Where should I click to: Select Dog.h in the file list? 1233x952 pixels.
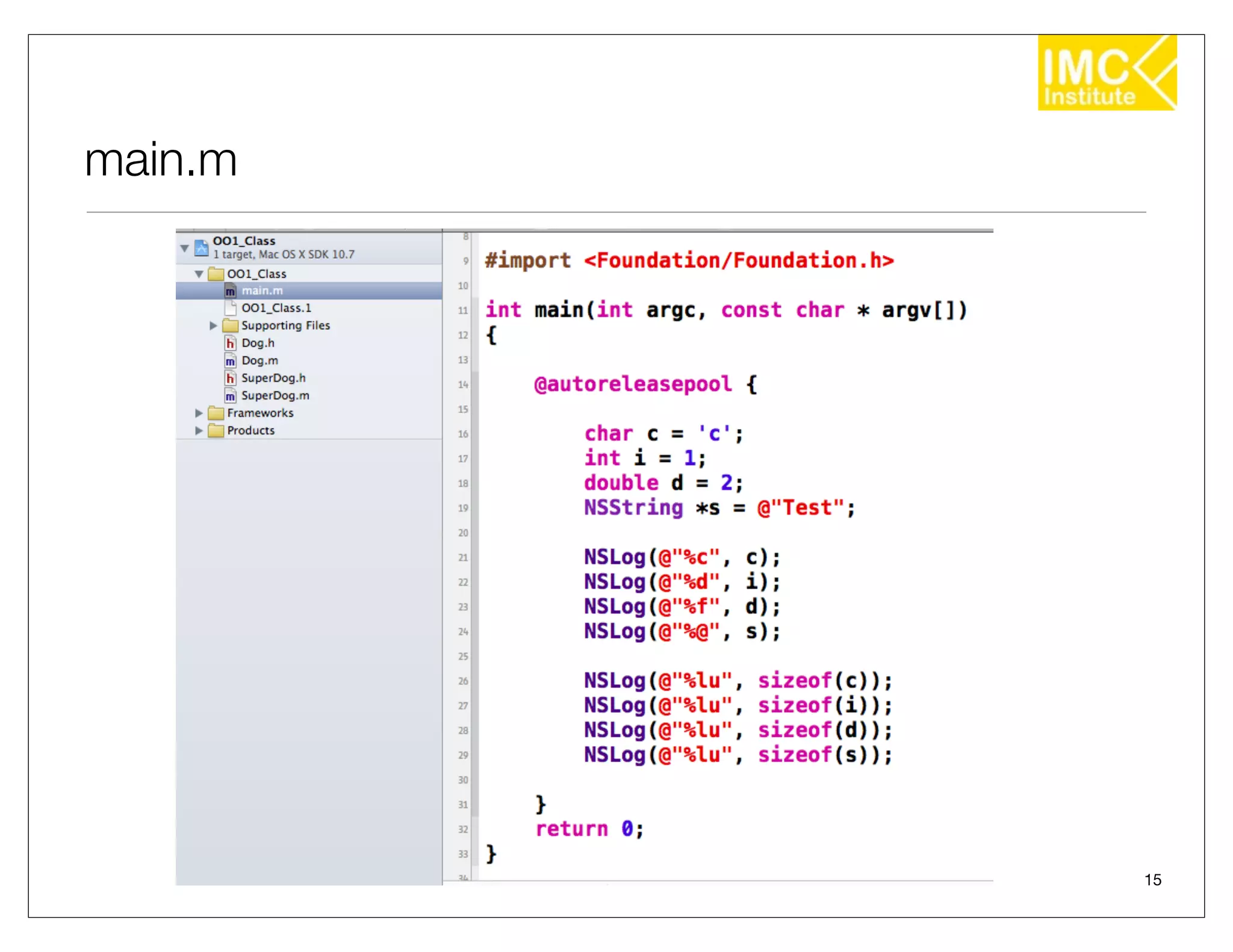[x=258, y=343]
